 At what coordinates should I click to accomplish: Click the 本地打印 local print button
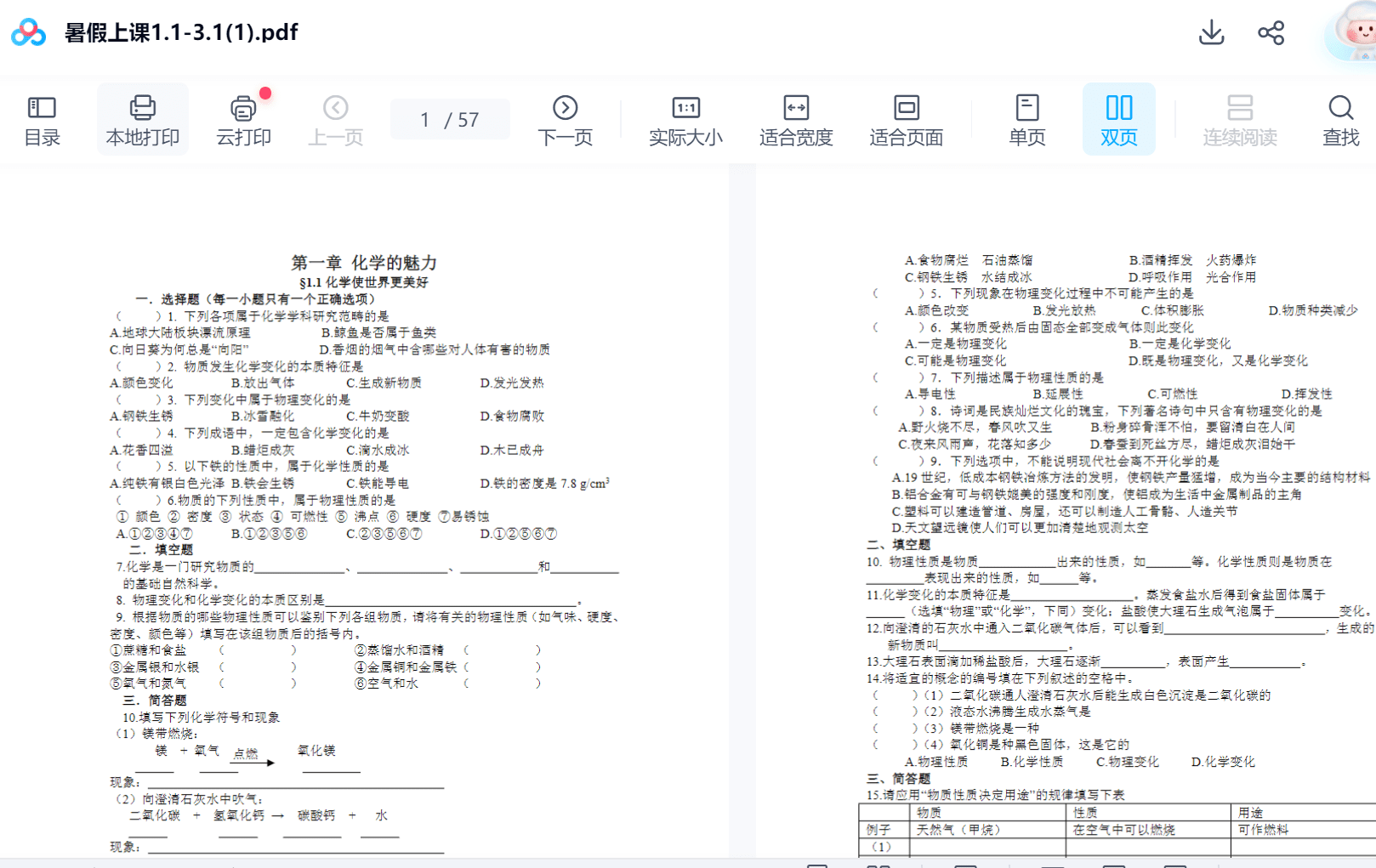(142, 120)
